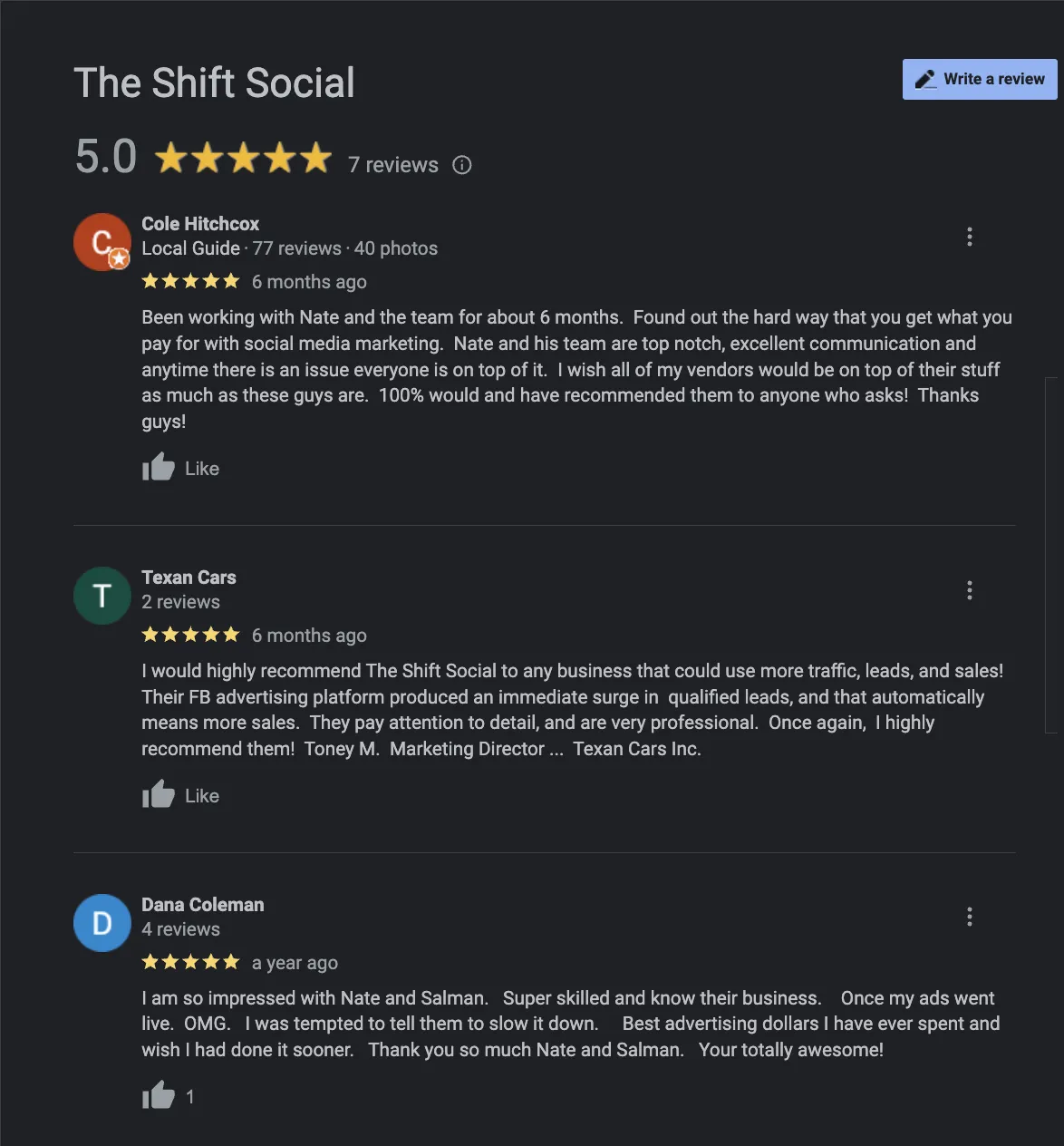Open more options for Texan Cars' review
Viewport: 1064px width, 1146px height.
(970, 590)
